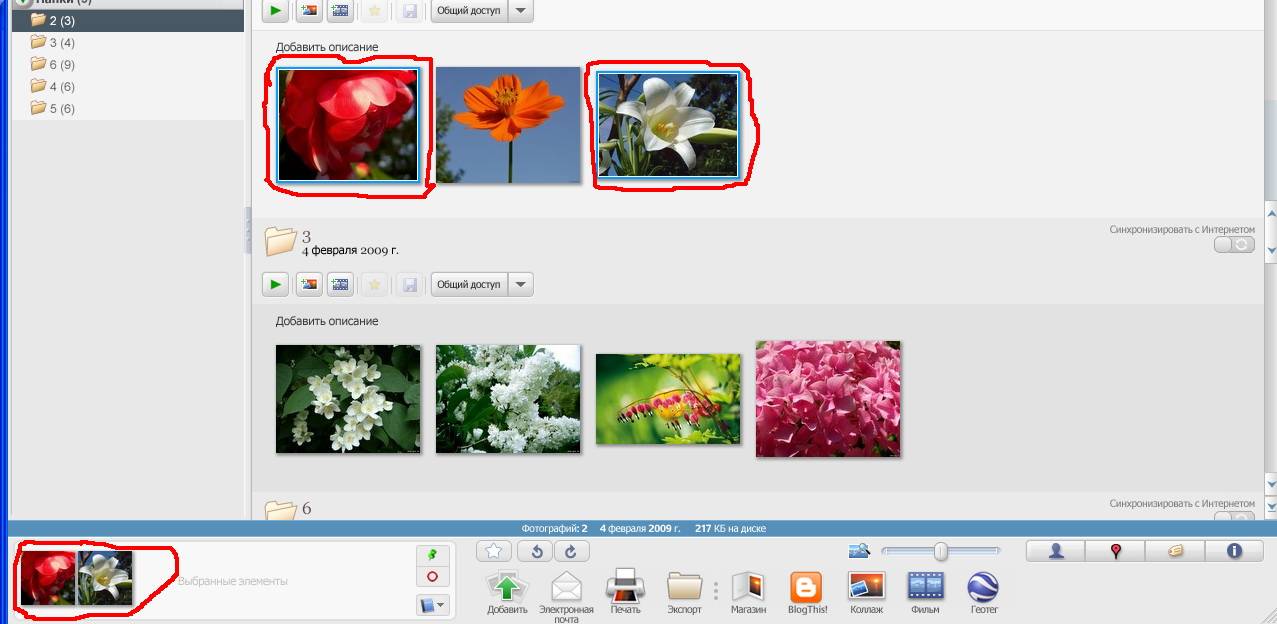Click the 'Экспорт' folder button
Image resolution: width=1277 pixels, height=624 pixels.
(x=684, y=593)
